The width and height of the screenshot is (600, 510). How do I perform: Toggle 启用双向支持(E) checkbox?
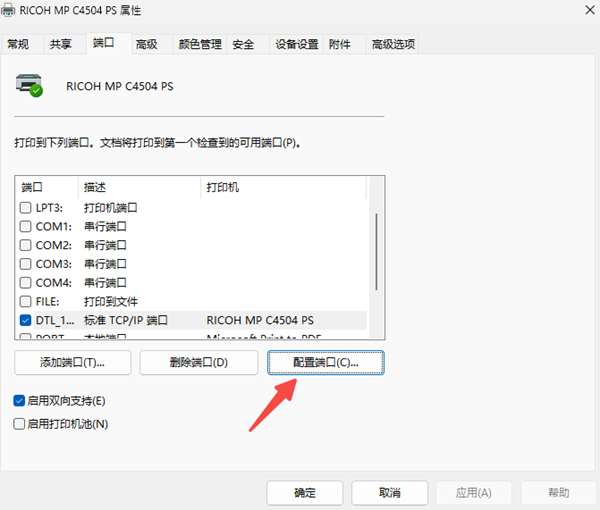pyautogui.click(x=19, y=401)
